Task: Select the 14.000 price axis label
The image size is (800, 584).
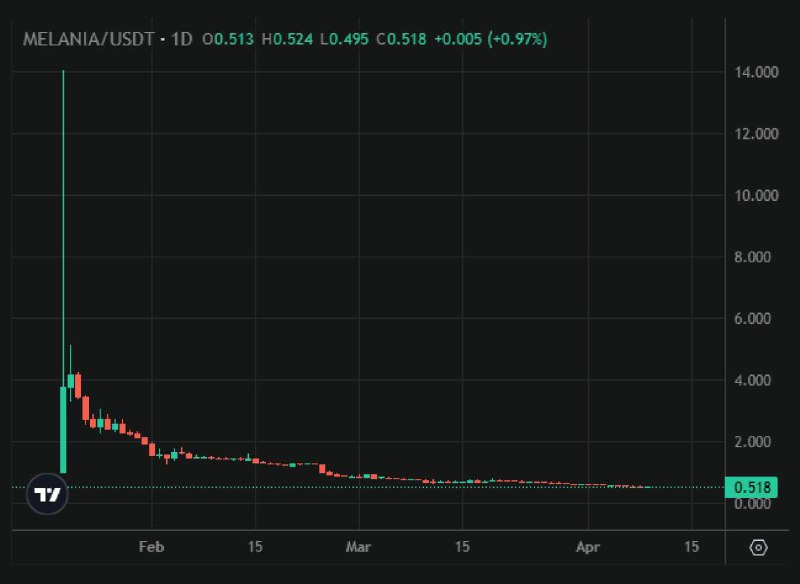Action: coord(756,72)
